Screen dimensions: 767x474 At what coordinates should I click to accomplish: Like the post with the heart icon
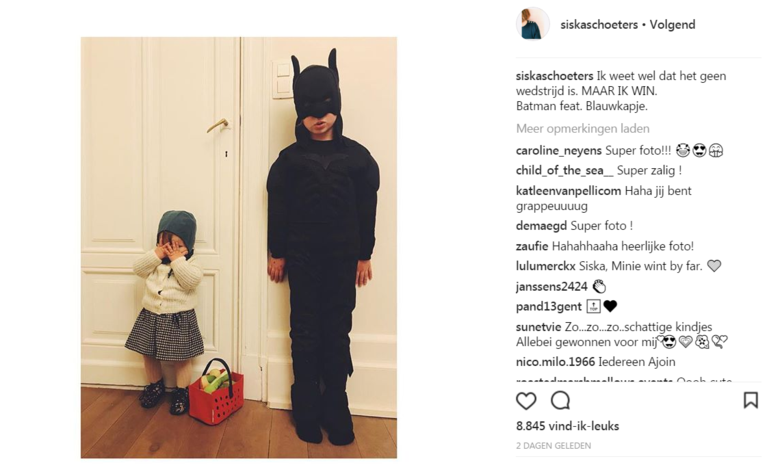(526, 401)
